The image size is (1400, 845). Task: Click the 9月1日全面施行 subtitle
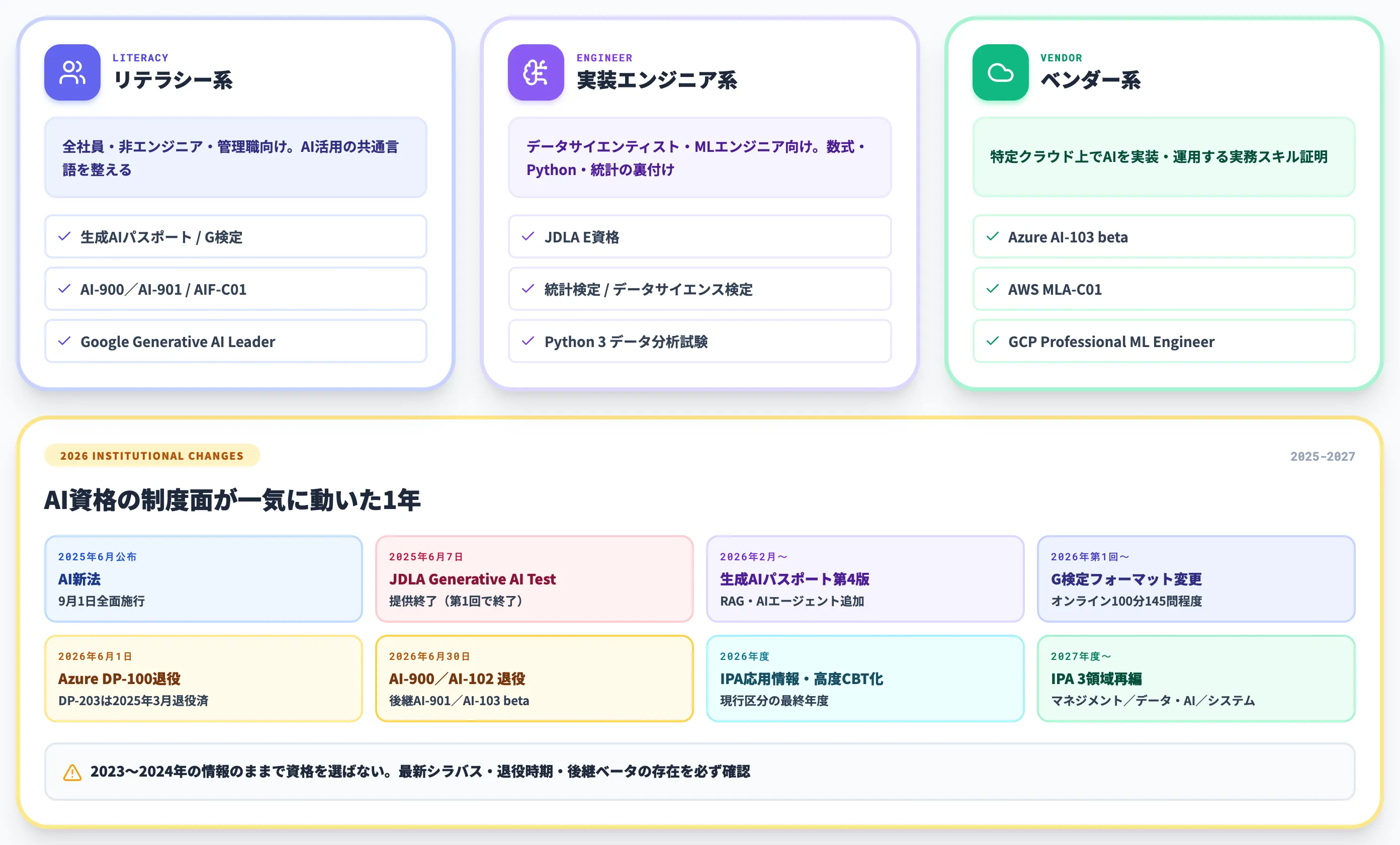point(101,601)
